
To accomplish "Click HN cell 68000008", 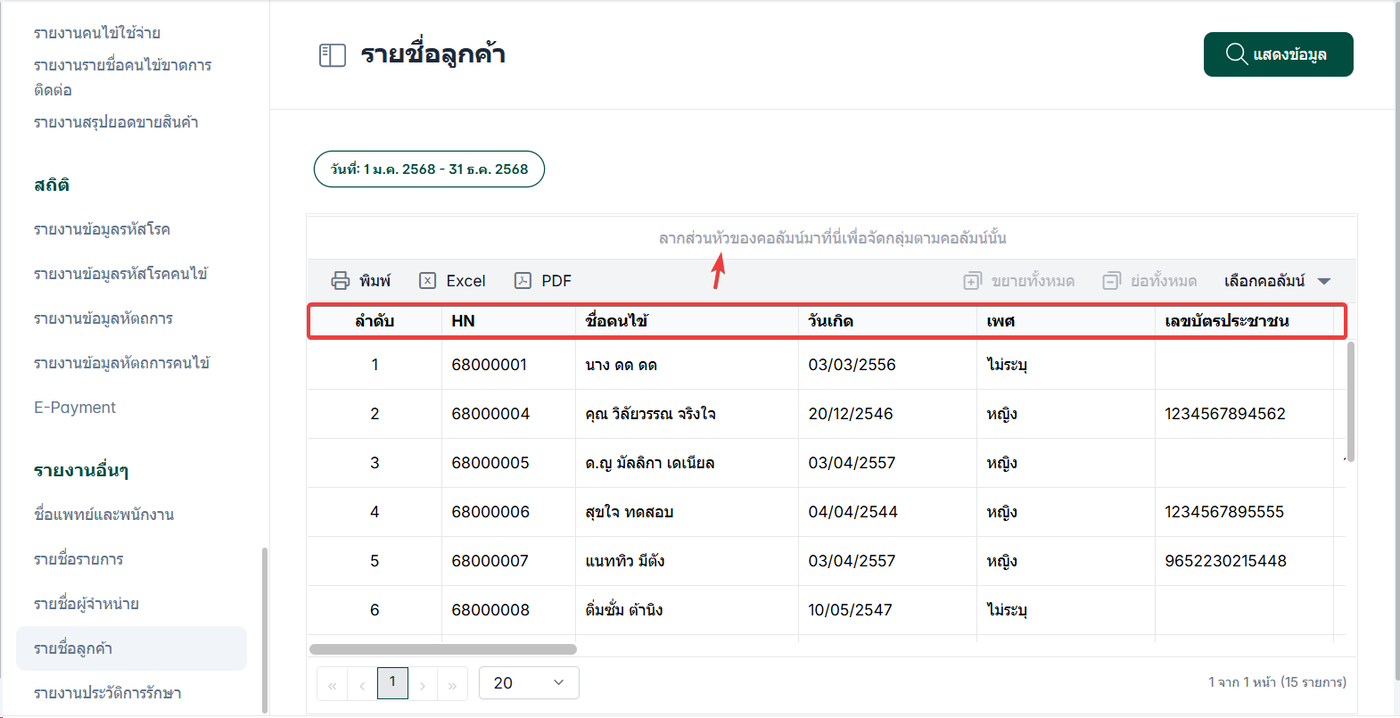I will [x=490, y=610].
